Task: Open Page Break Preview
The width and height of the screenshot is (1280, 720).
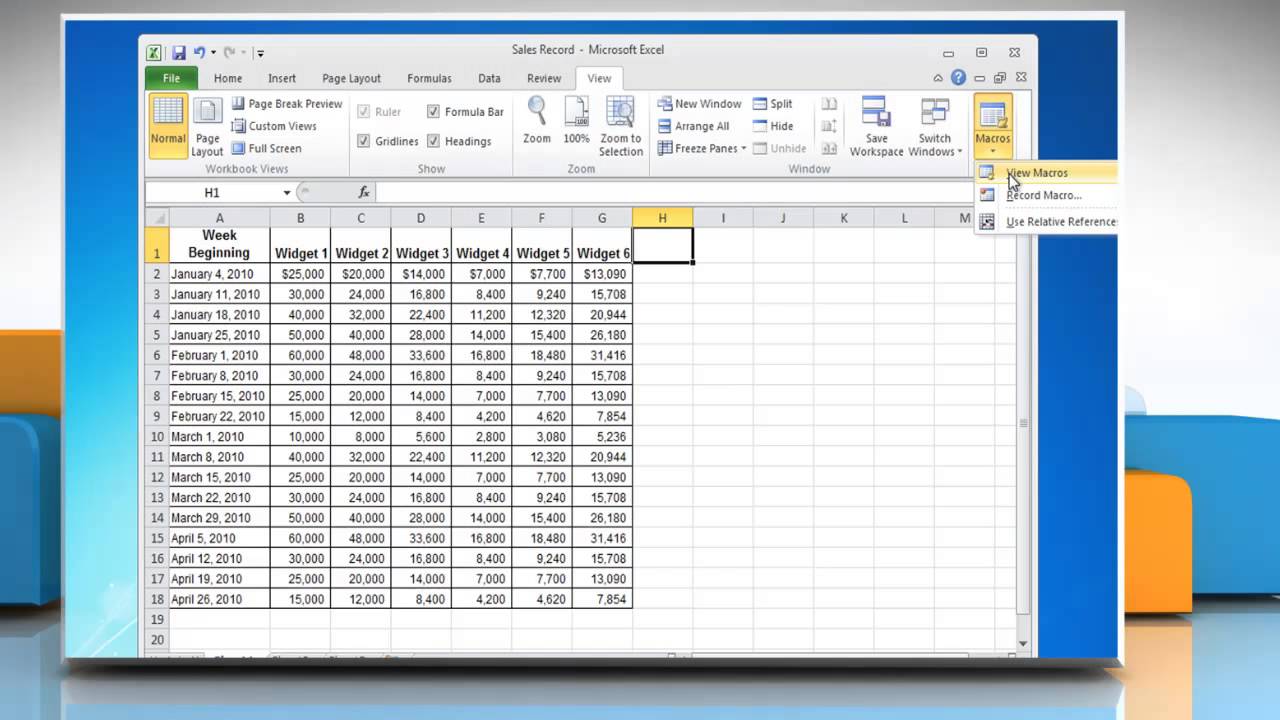Action: (x=287, y=104)
